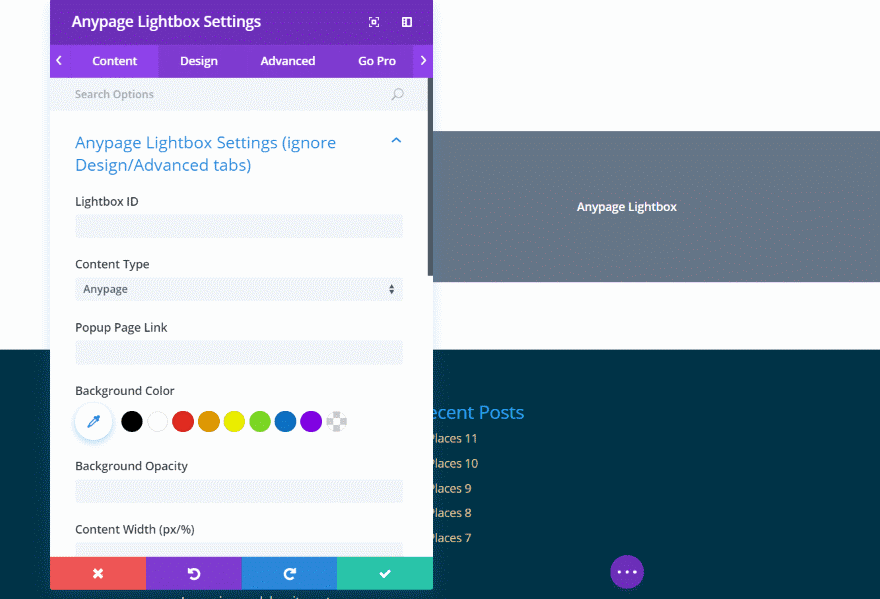Select the green color swatch
880x599 pixels.
point(260,421)
